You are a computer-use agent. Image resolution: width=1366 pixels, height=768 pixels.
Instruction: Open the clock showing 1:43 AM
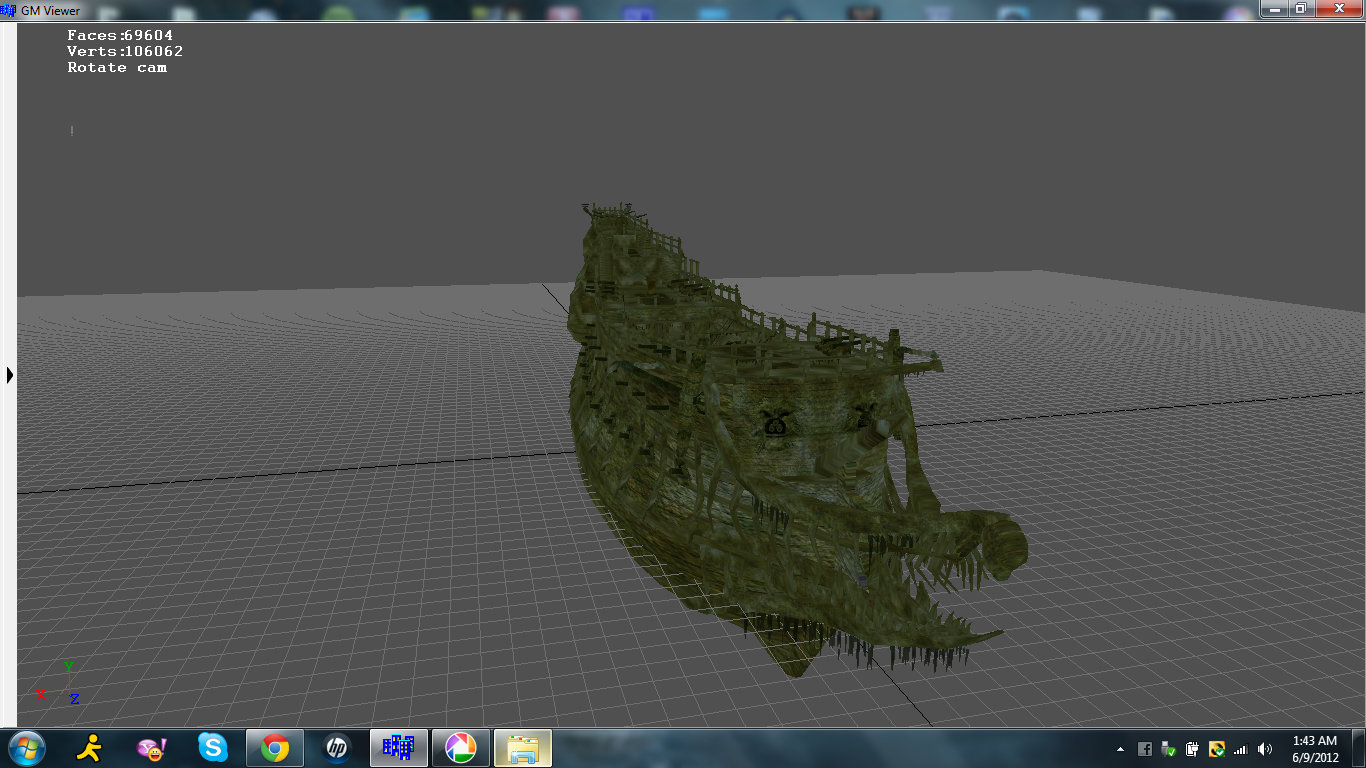pyautogui.click(x=1314, y=749)
